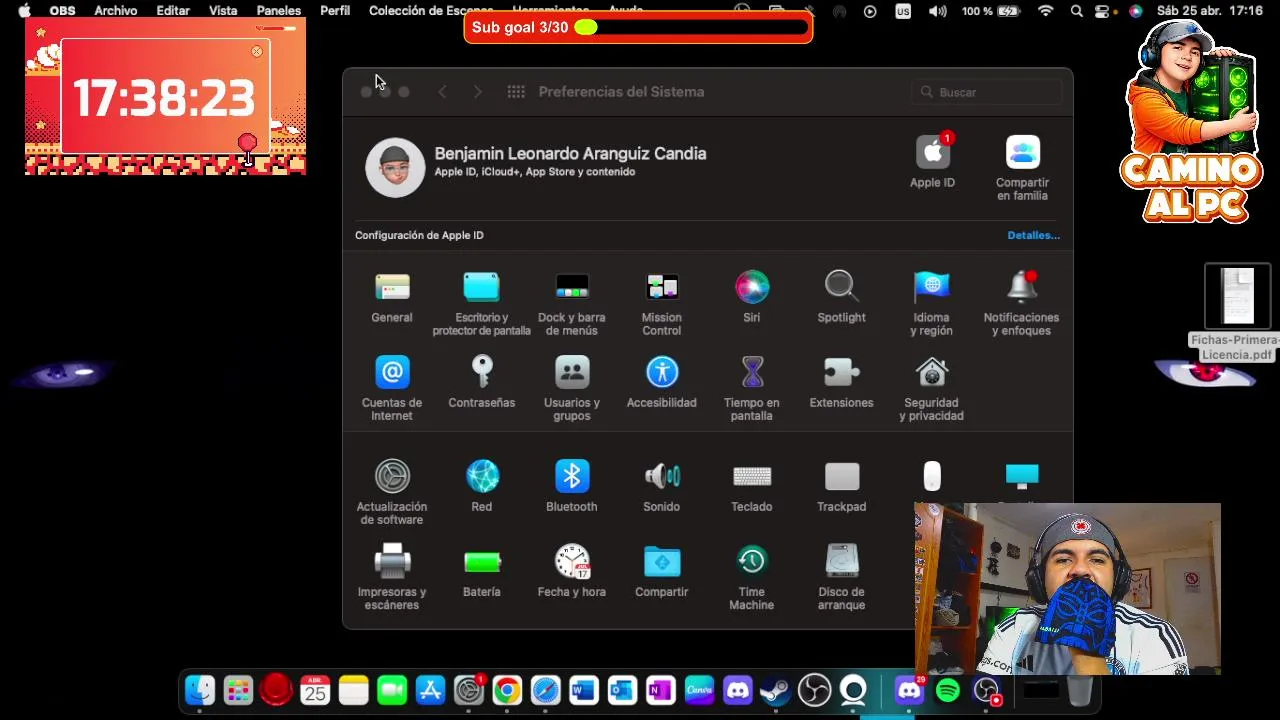This screenshot has width=1280, height=720.
Task: Open the Red network pane
Action: click(482, 486)
